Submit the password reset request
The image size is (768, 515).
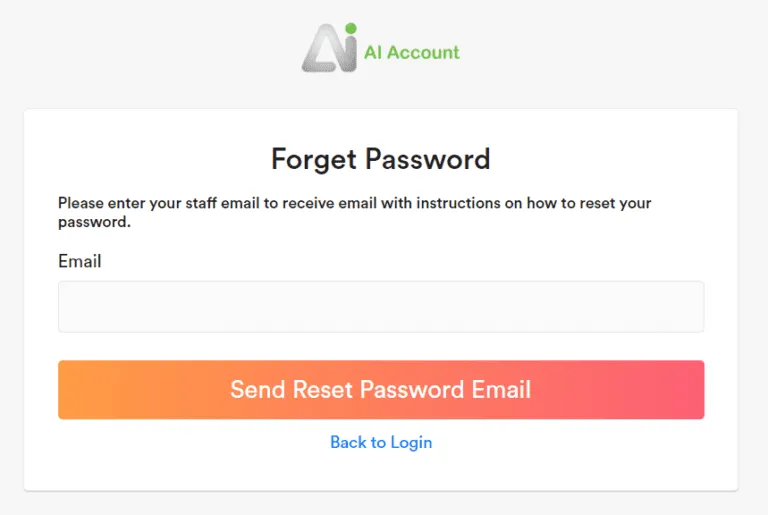tap(381, 389)
